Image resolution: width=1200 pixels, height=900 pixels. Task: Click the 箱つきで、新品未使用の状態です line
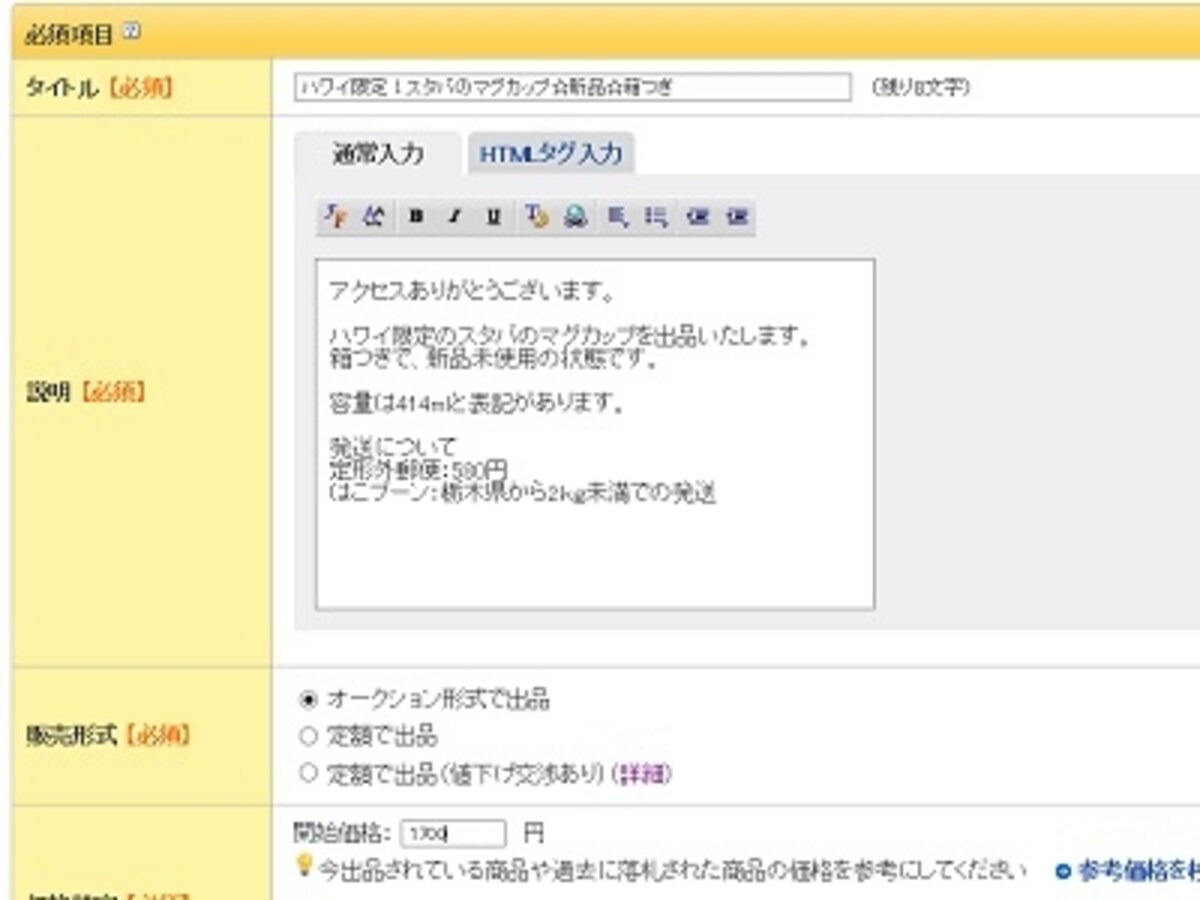(494, 359)
